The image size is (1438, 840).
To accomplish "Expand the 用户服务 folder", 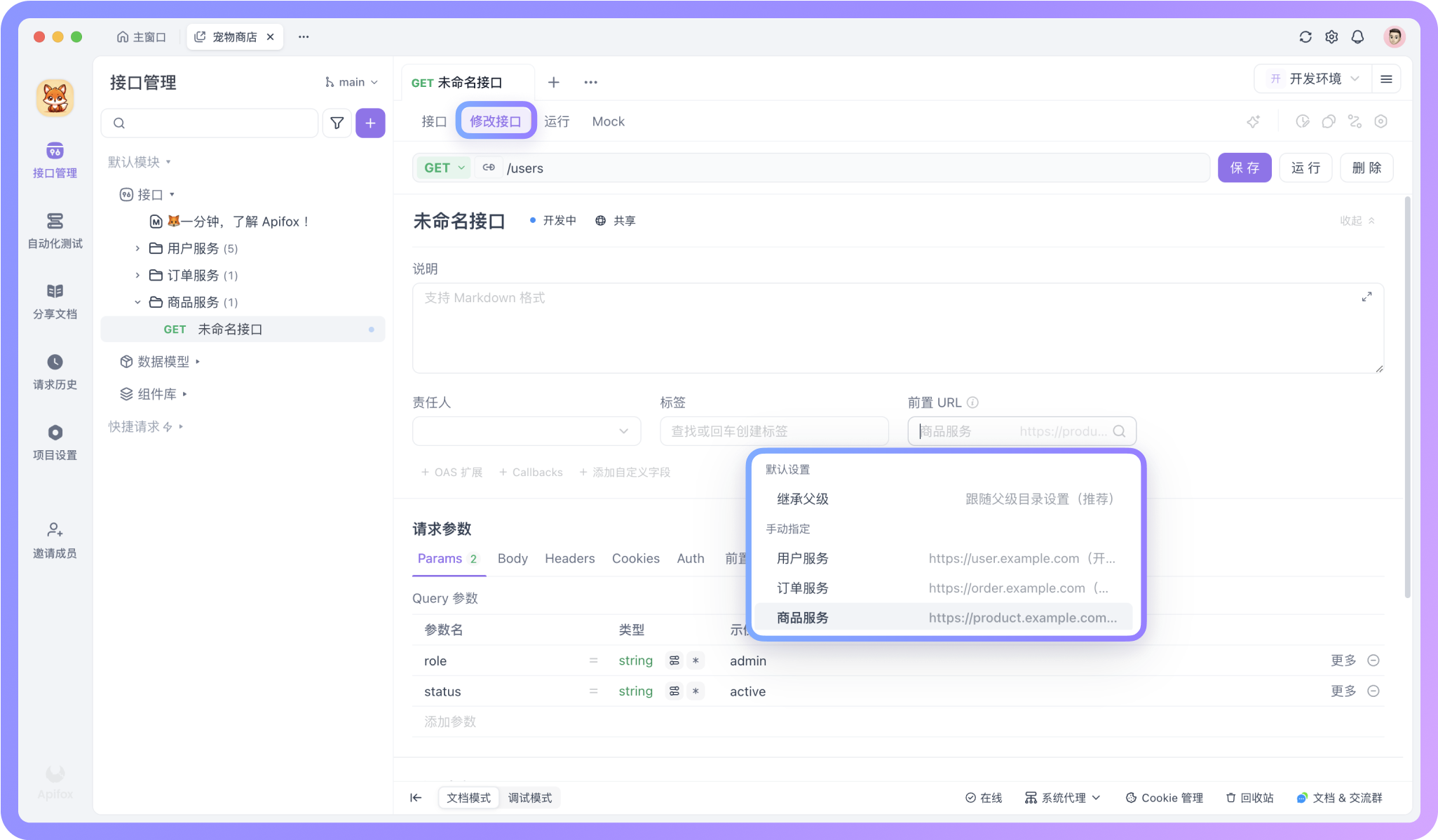I will click(137, 249).
